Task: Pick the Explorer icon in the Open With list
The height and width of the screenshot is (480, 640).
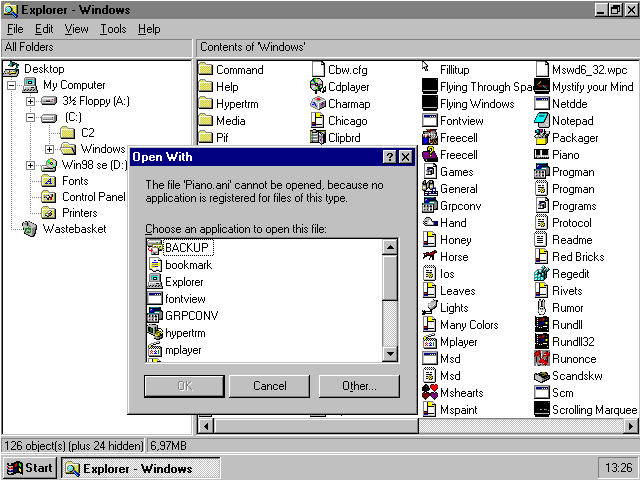Action: tap(155, 282)
